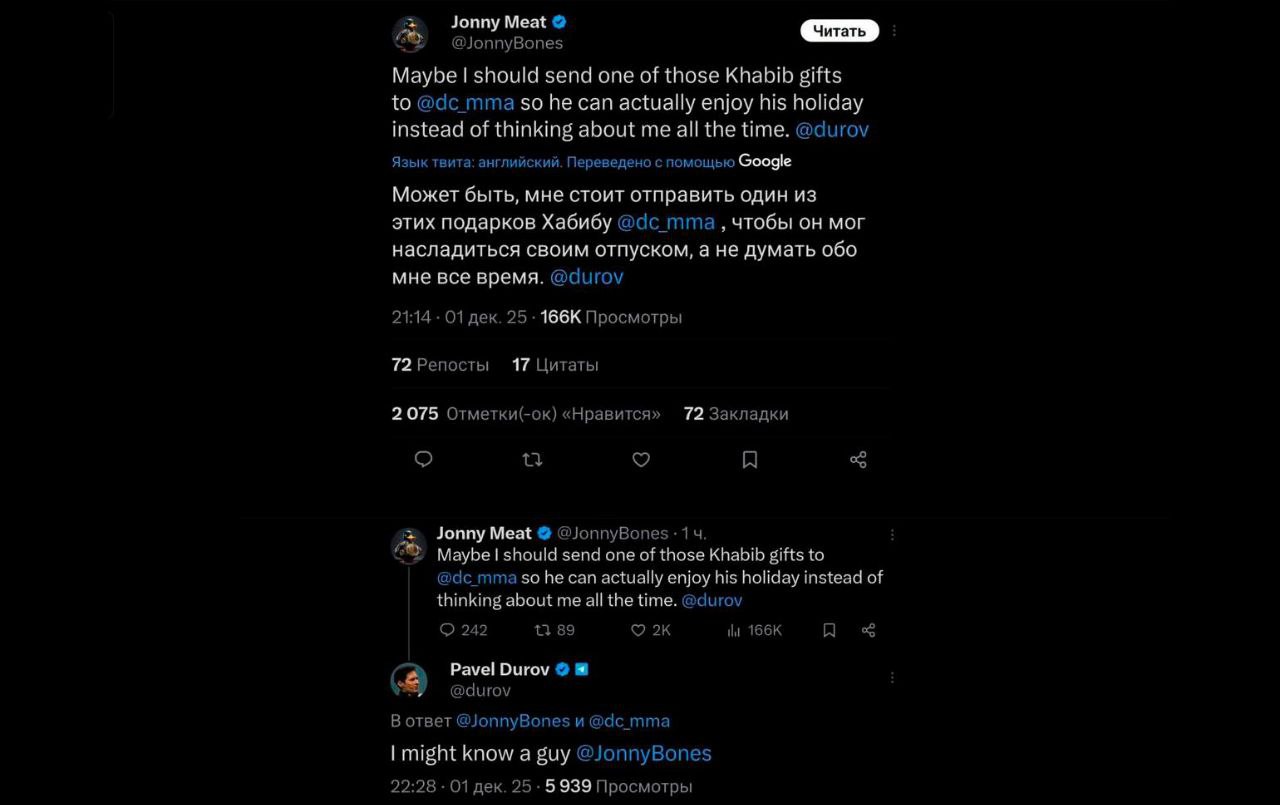
Task: Open more options for the top tweet
Action: point(894,31)
